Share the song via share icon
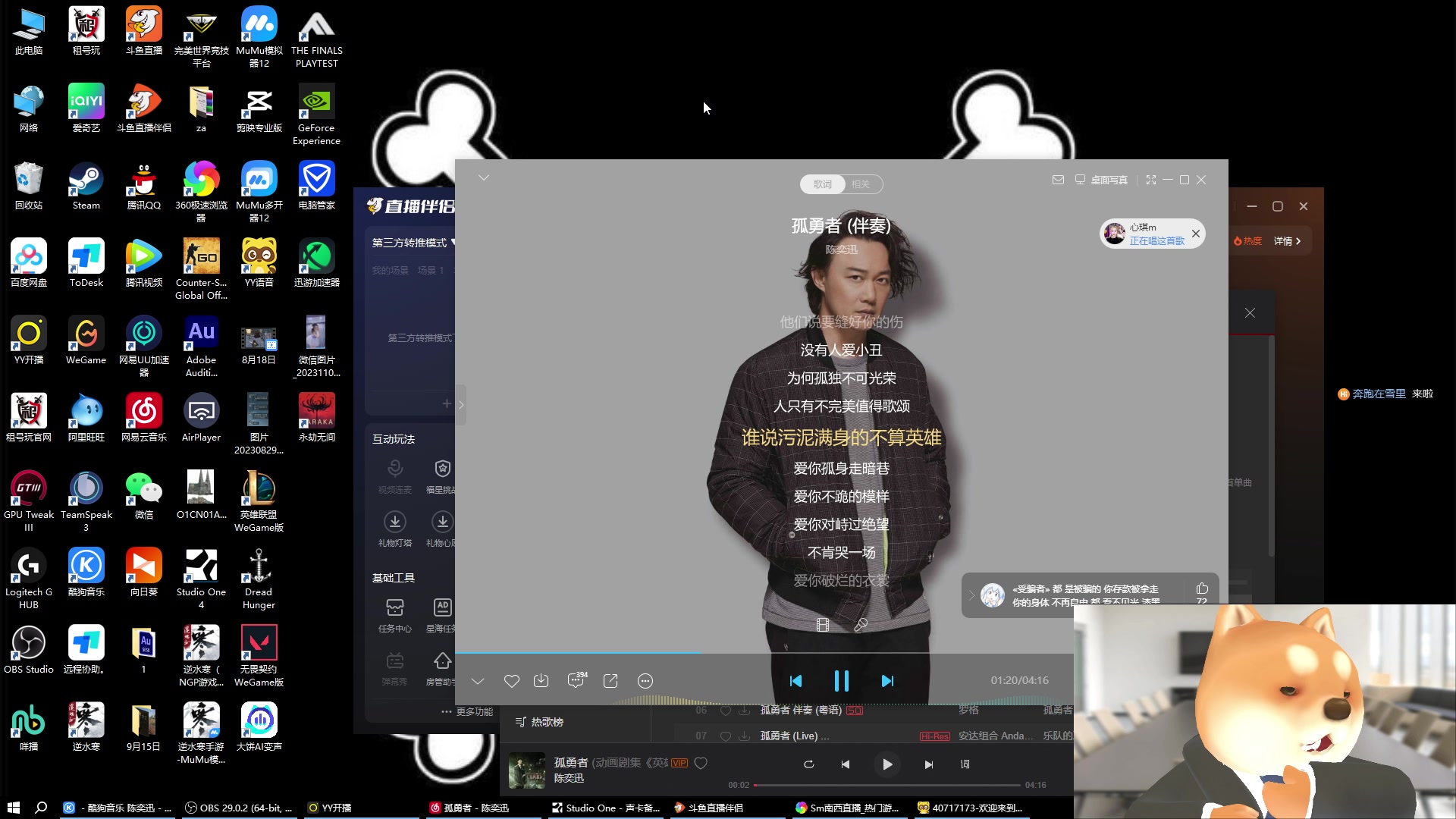Screen dimensions: 1456x819 click(610, 681)
